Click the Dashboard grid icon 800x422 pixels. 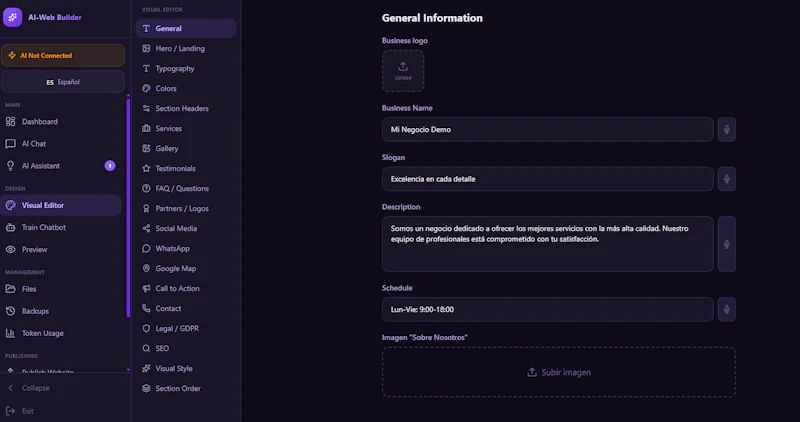point(10,121)
